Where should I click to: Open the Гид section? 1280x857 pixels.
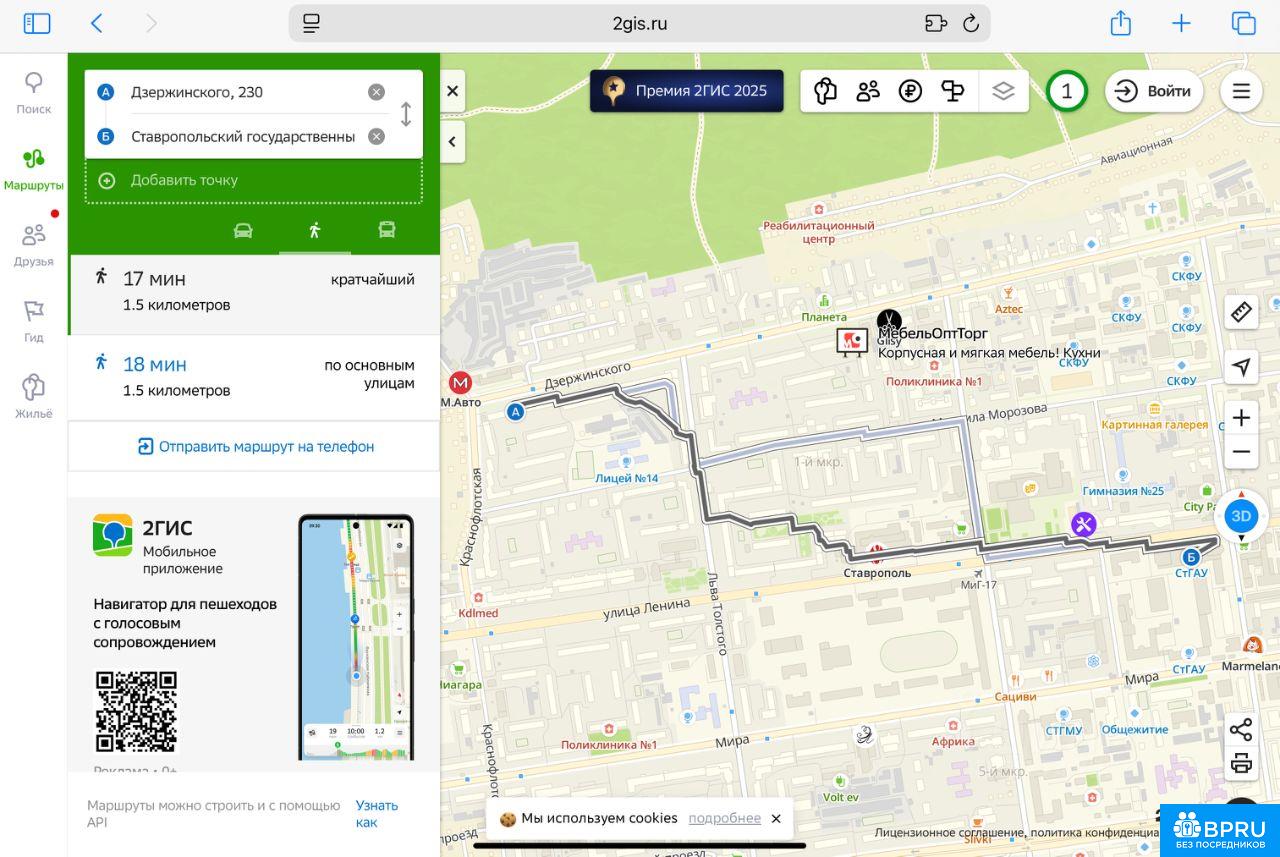point(34,321)
